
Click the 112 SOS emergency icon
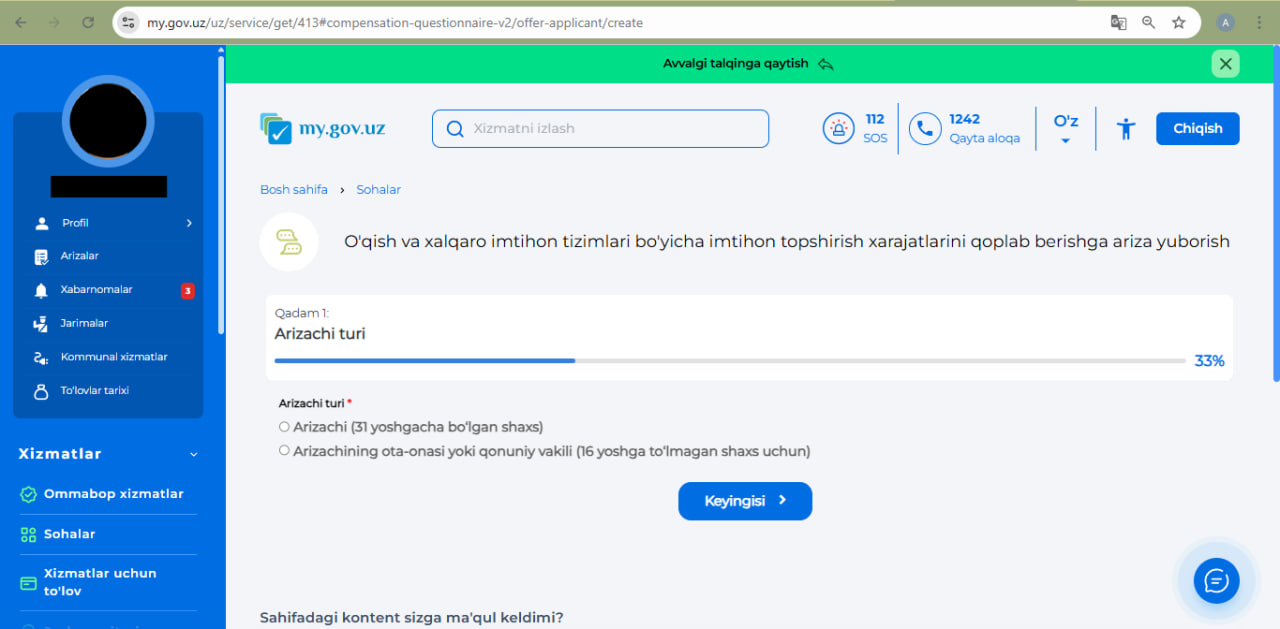pyautogui.click(x=839, y=128)
